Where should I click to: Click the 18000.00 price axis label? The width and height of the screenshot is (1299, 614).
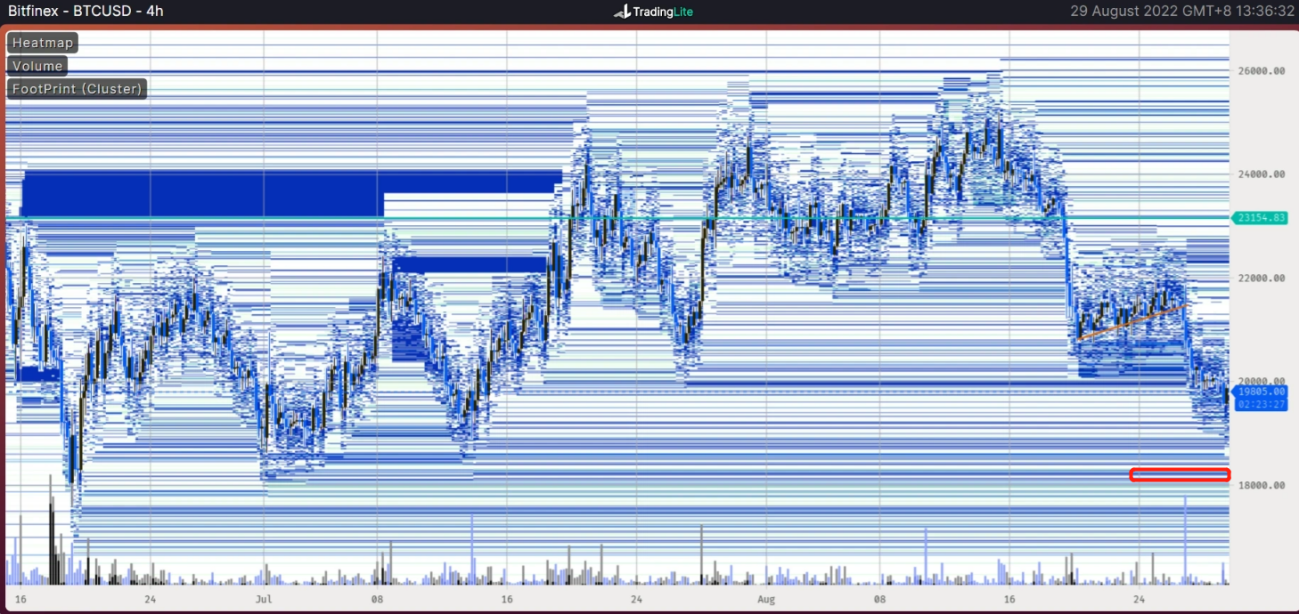click(x=1260, y=486)
